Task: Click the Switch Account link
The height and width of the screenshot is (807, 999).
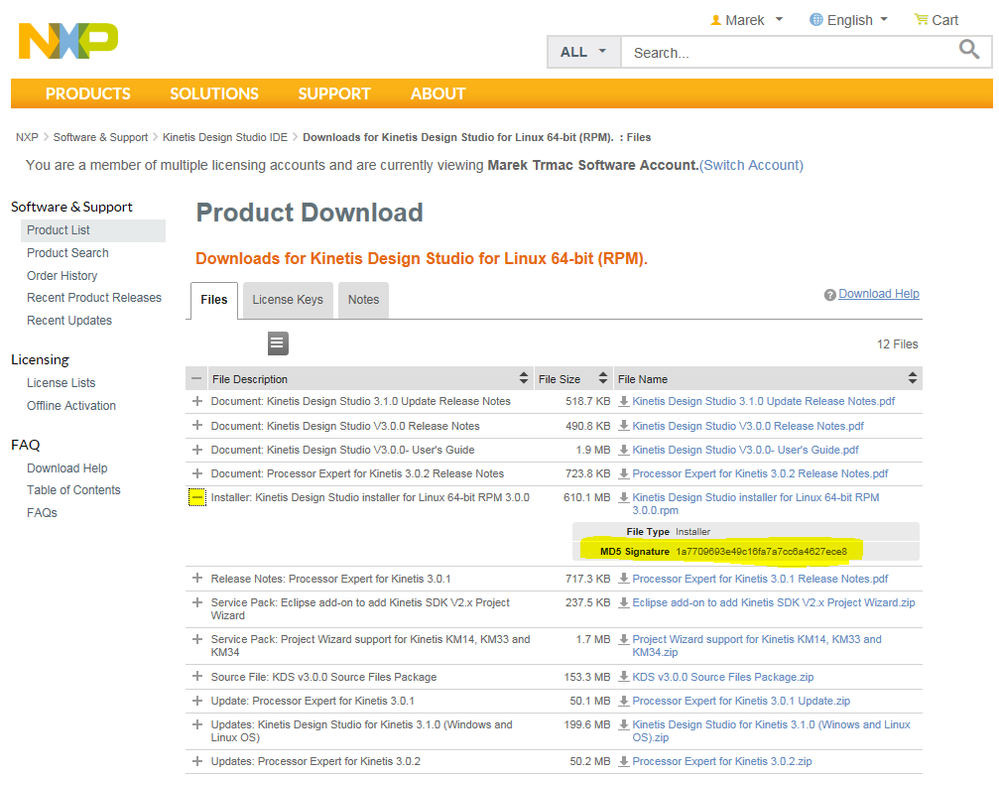Action: click(x=751, y=166)
